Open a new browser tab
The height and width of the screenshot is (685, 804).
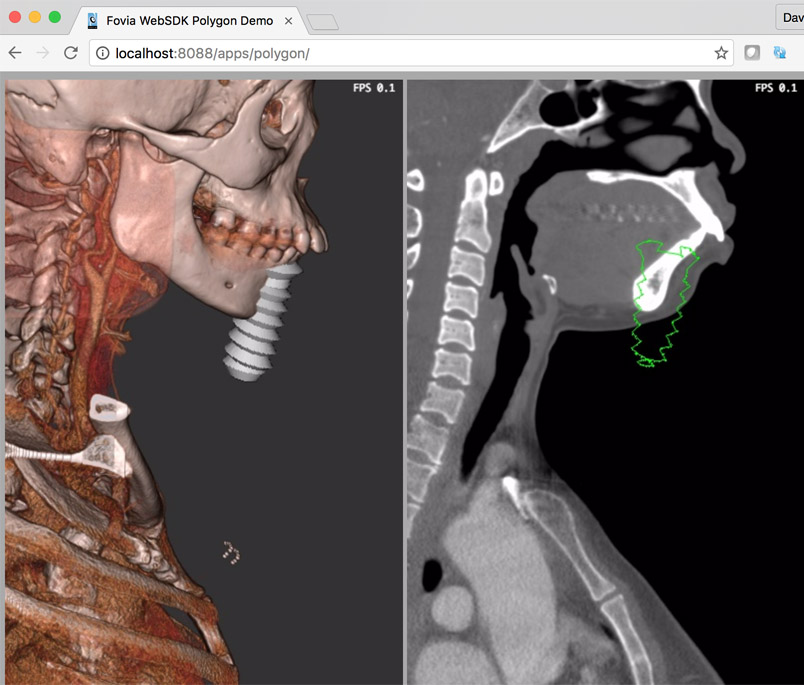[x=322, y=22]
